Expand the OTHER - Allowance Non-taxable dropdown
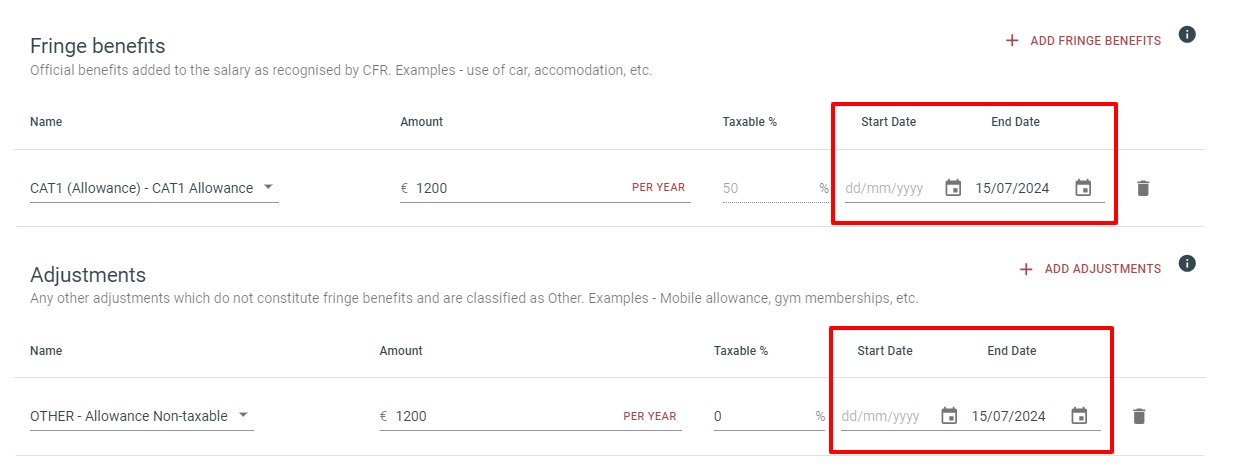The height and width of the screenshot is (476, 1241). (142, 416)
